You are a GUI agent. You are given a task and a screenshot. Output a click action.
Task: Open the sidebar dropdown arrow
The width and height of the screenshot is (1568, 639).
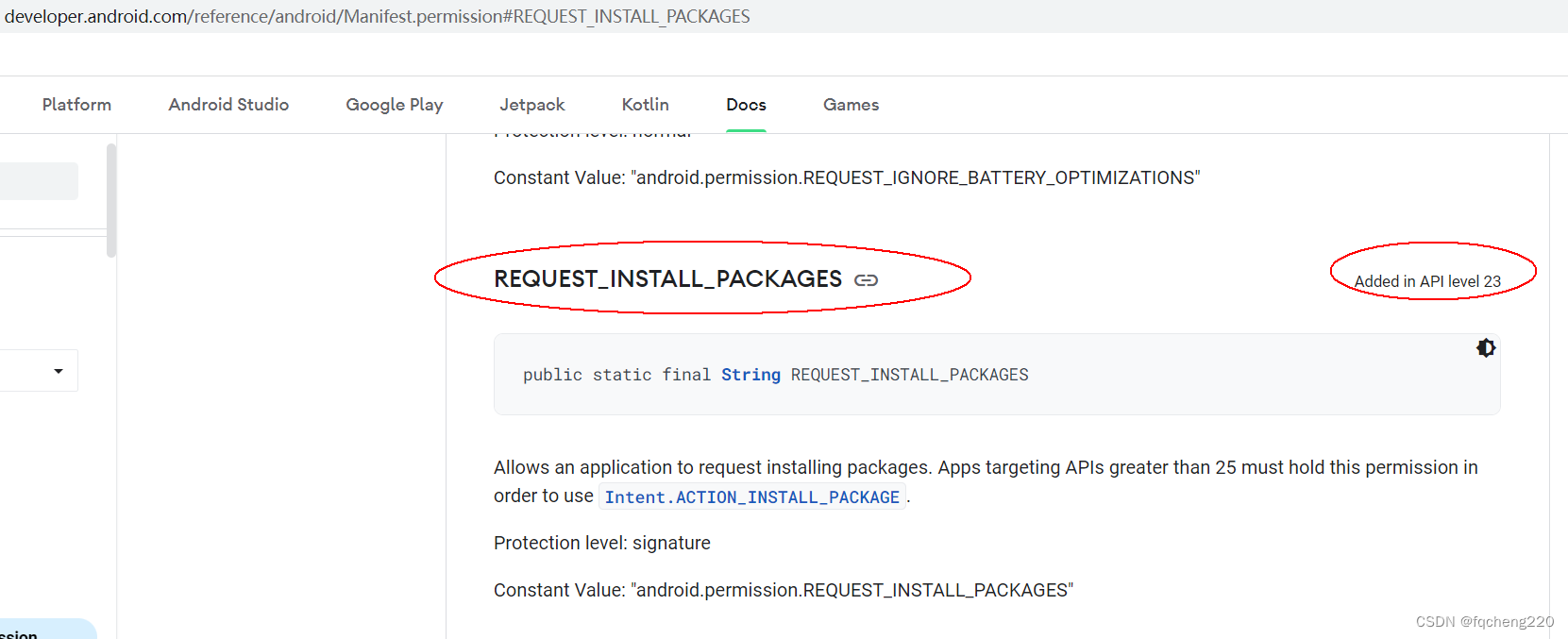(59, 371)
